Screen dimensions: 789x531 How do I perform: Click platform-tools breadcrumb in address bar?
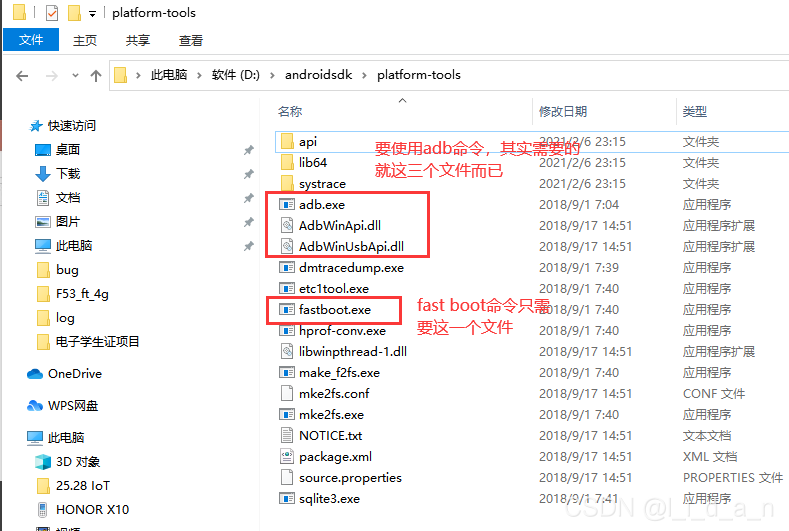pos(419,75)
